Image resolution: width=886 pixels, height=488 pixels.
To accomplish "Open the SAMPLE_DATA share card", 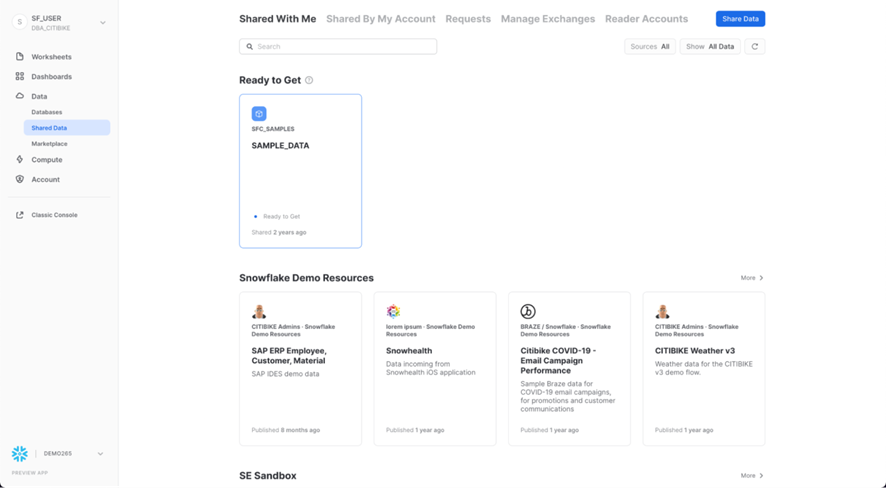I will [300, 171].
